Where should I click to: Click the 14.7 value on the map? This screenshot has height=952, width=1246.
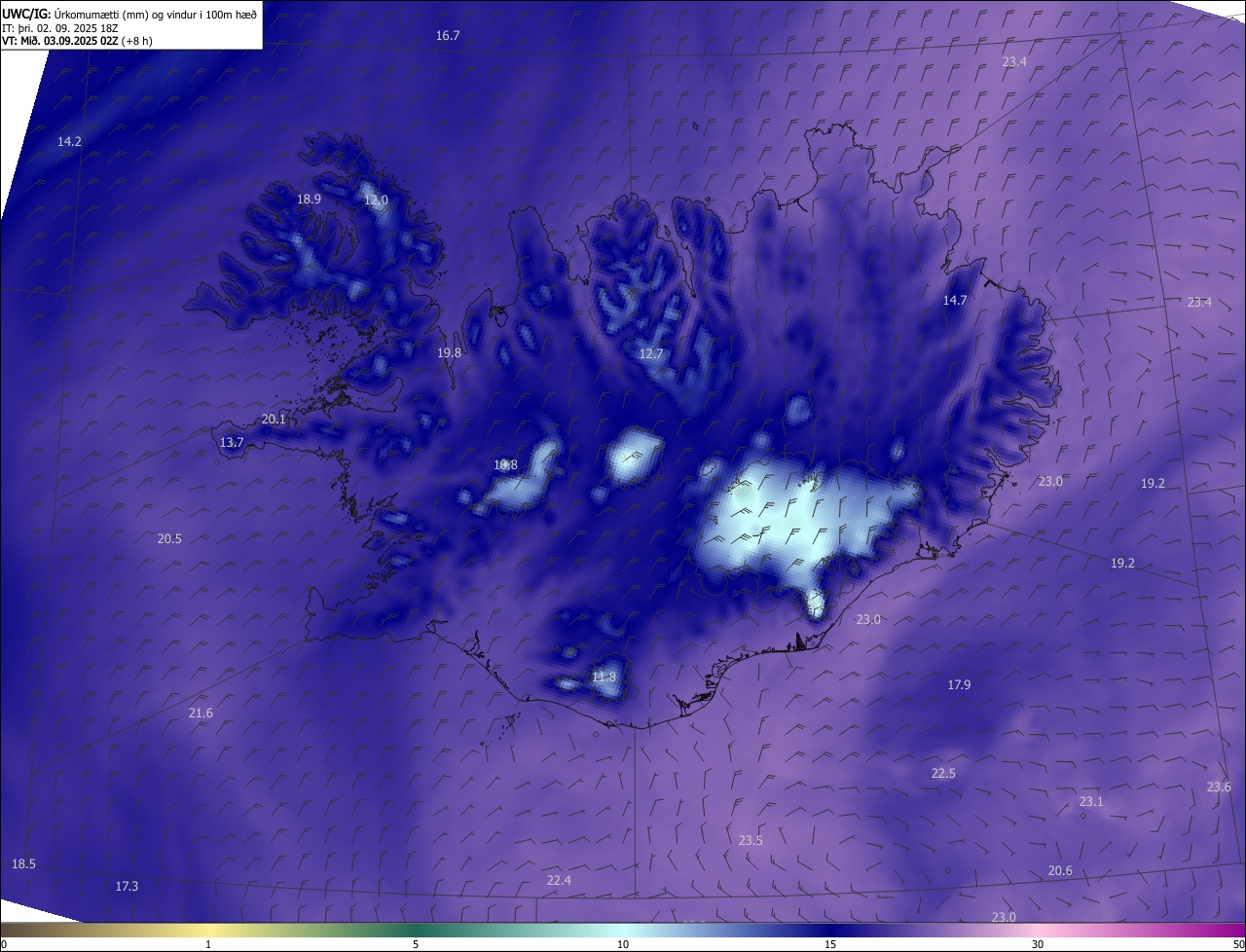click(x=955, y=300)
